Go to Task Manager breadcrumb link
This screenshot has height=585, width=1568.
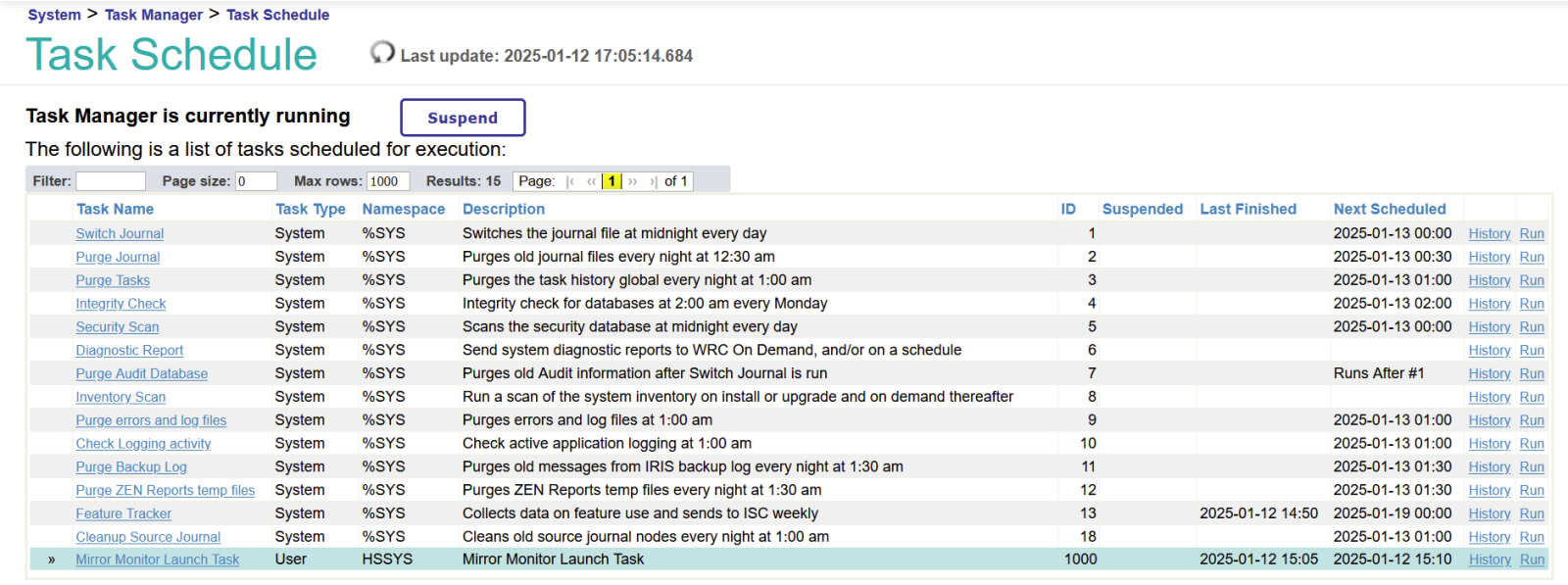click(154, 15)
